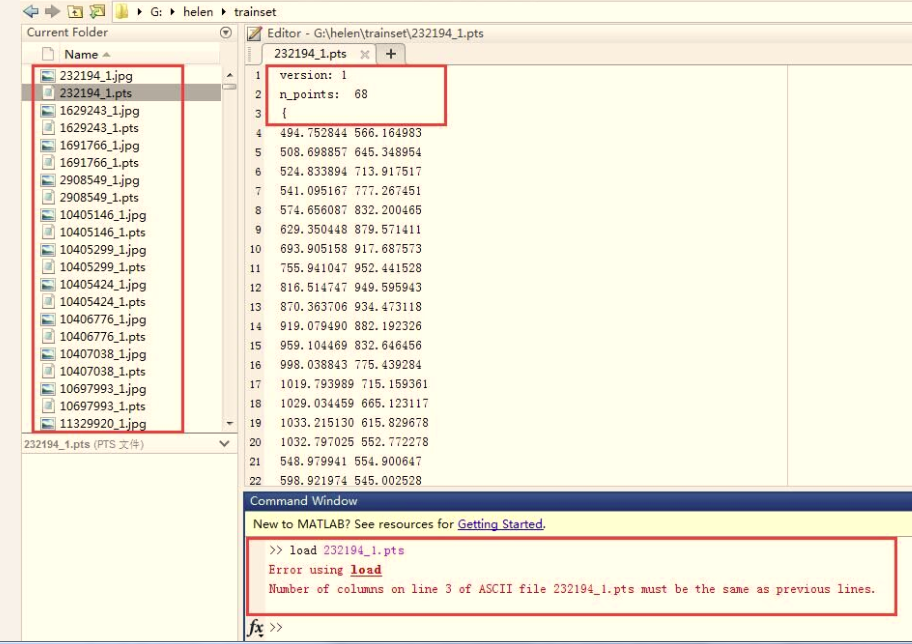912x644 pixels.
Task: Click the underlined load error link
Action: click(366, 570)
